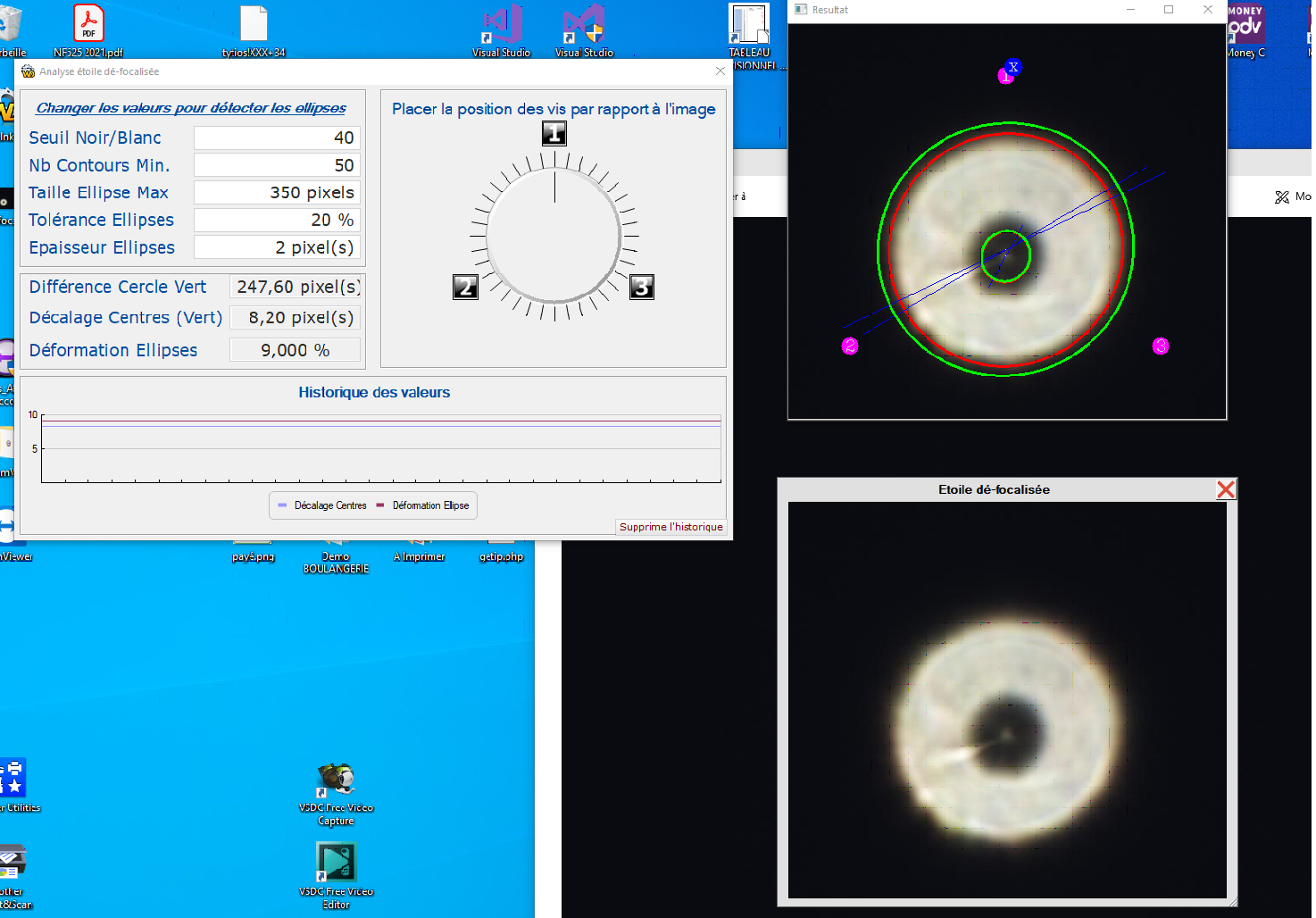Select getip.php desktop file
Image resolution: width=1316 pixels, height=918 pixels.
pos(501,549)
